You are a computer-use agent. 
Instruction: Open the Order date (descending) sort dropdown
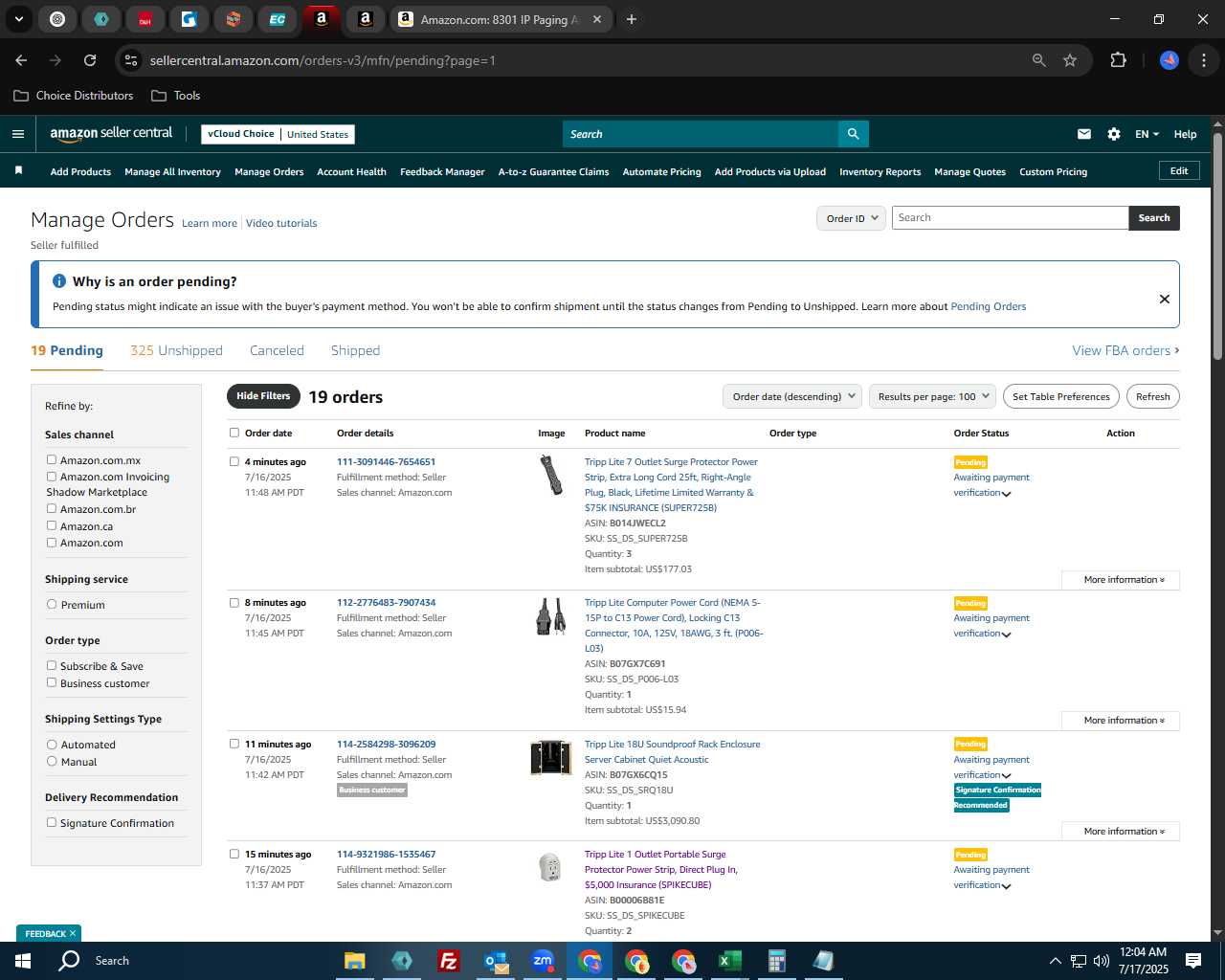(x=792, y=396)
